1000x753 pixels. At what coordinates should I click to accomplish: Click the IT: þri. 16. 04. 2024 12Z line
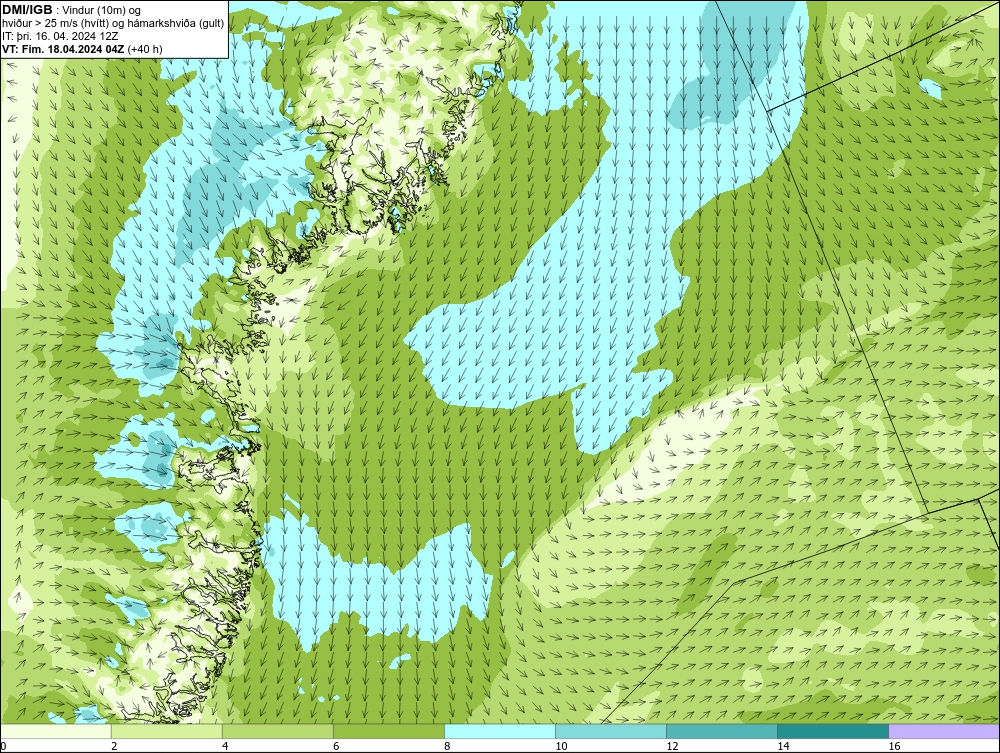click(x=60, y=36)
